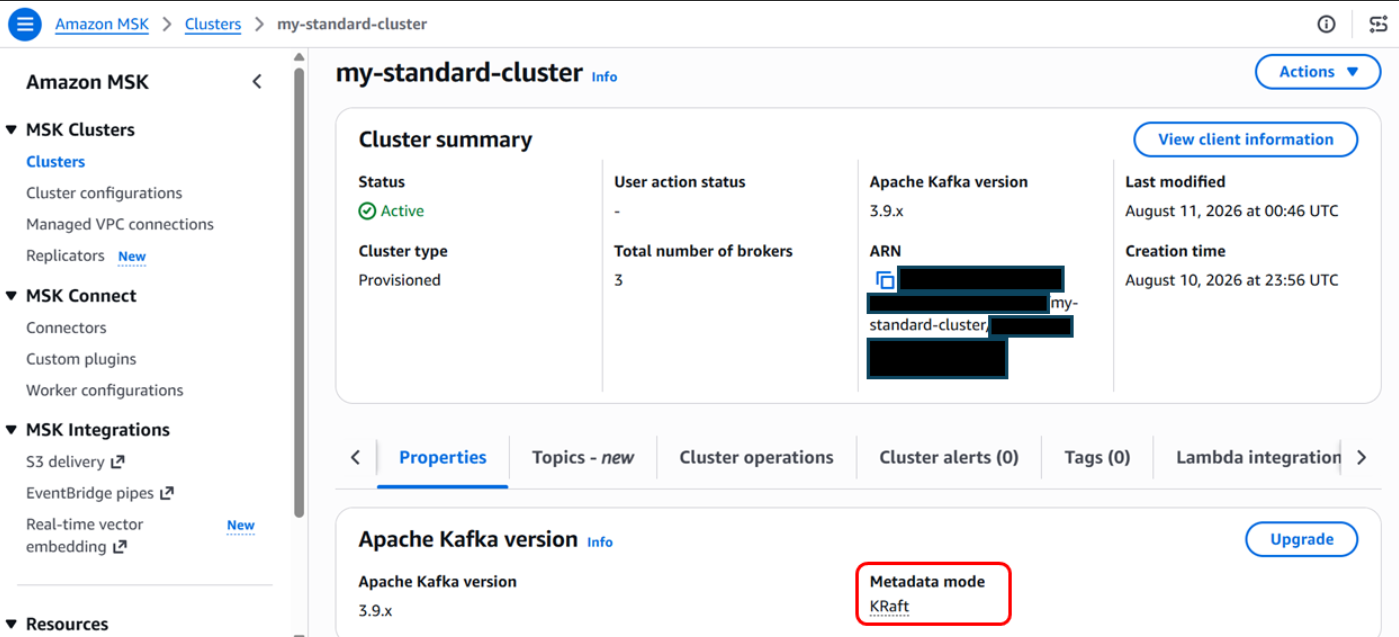Collapse the Amazon MSK side navigation panel
The width and height of the screenshot is (1399, 637).
[x=257, y=82]
